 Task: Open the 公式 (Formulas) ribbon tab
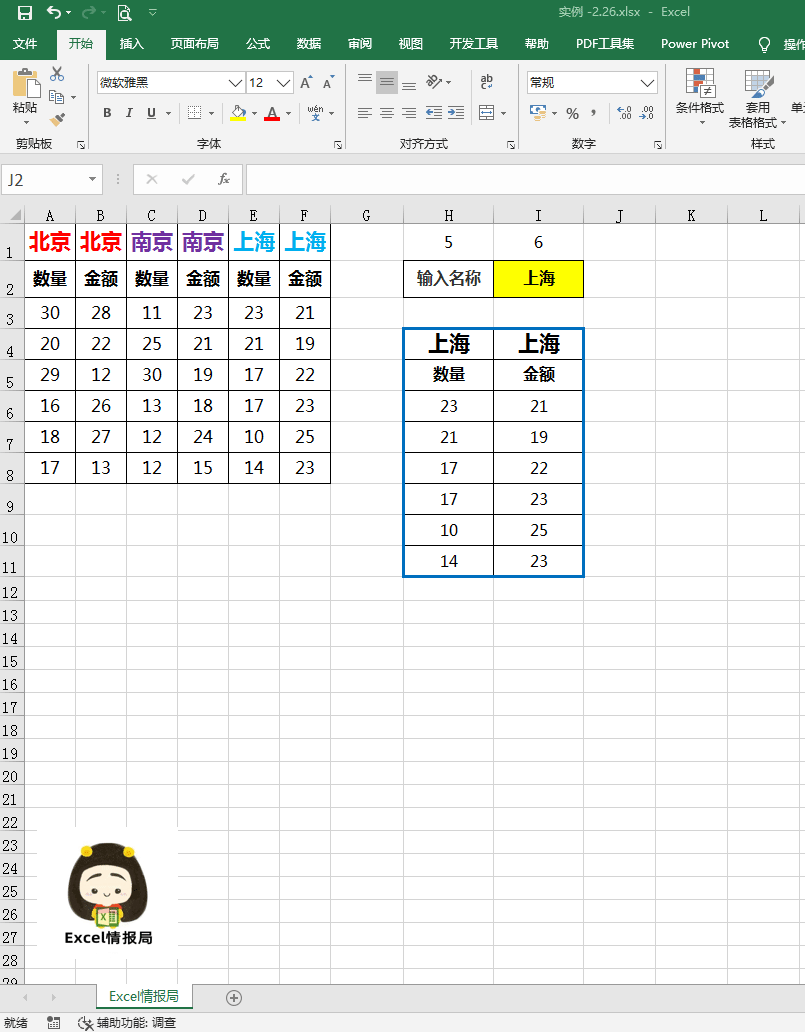258,44
